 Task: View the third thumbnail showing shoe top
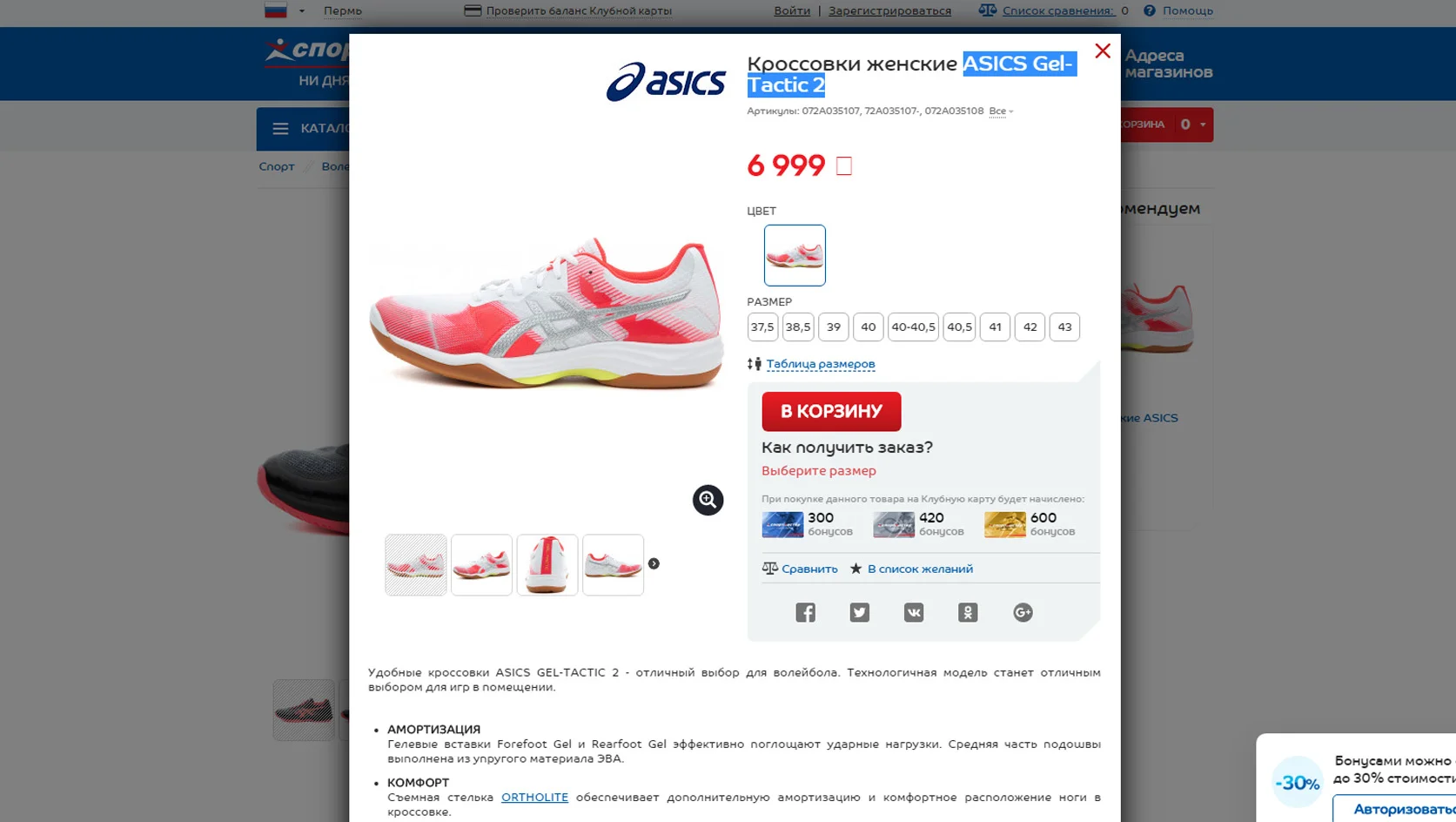pyautogui.click(x=547, y=565)
